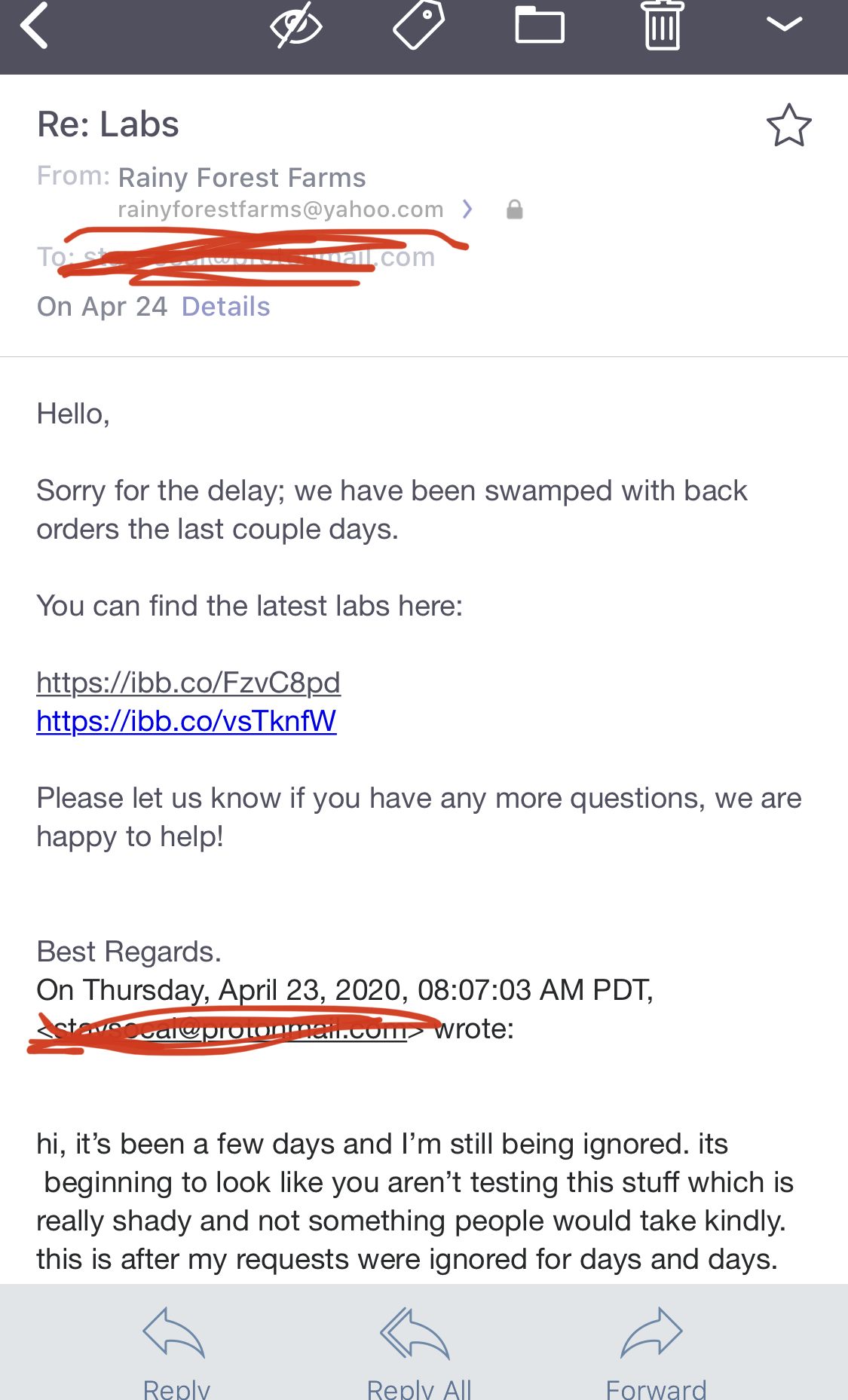
Task: Tap the quoted protonmail sender address
Action: [x=226, y=1029]
